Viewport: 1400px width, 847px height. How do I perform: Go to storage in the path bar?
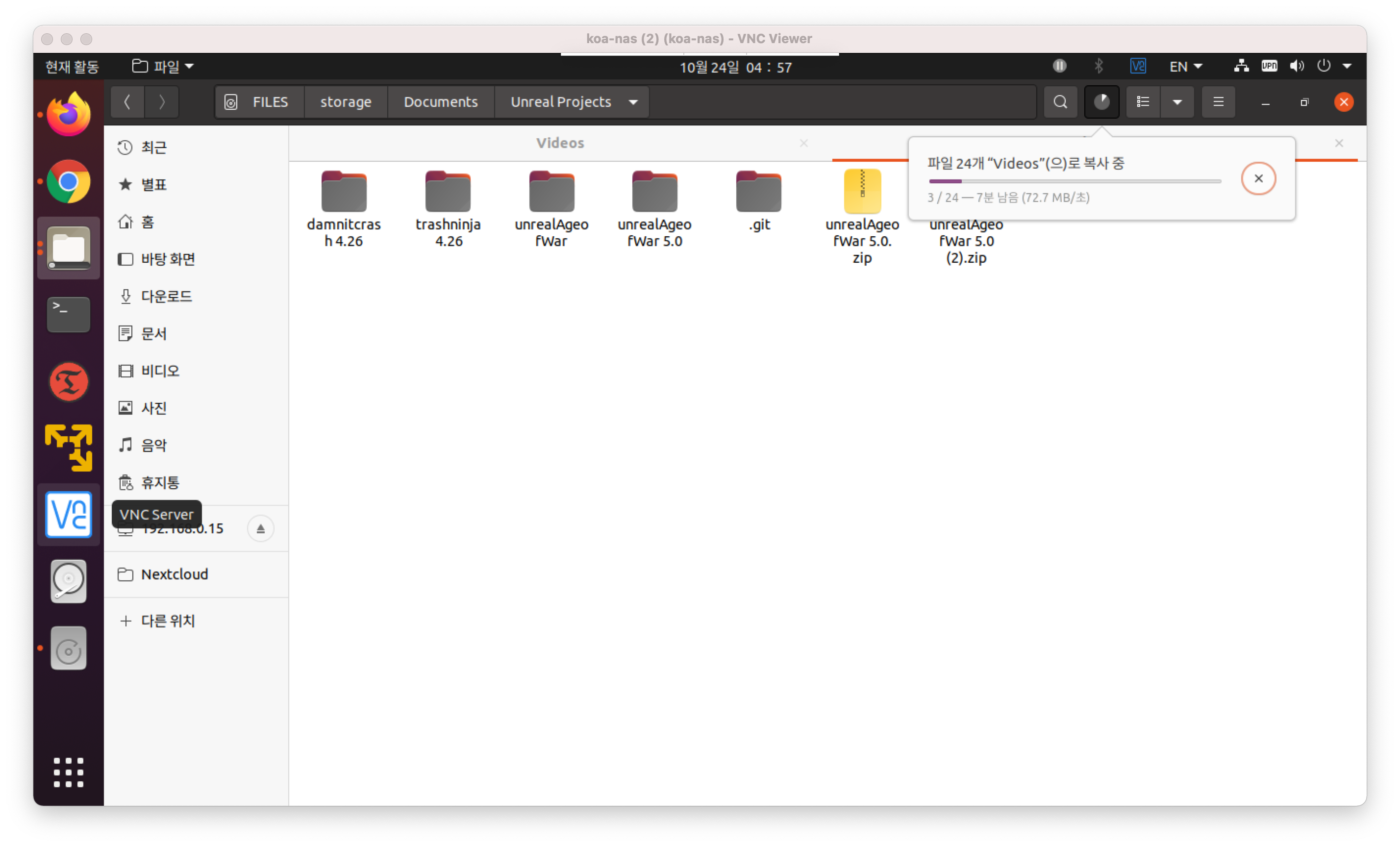point(346,102)
